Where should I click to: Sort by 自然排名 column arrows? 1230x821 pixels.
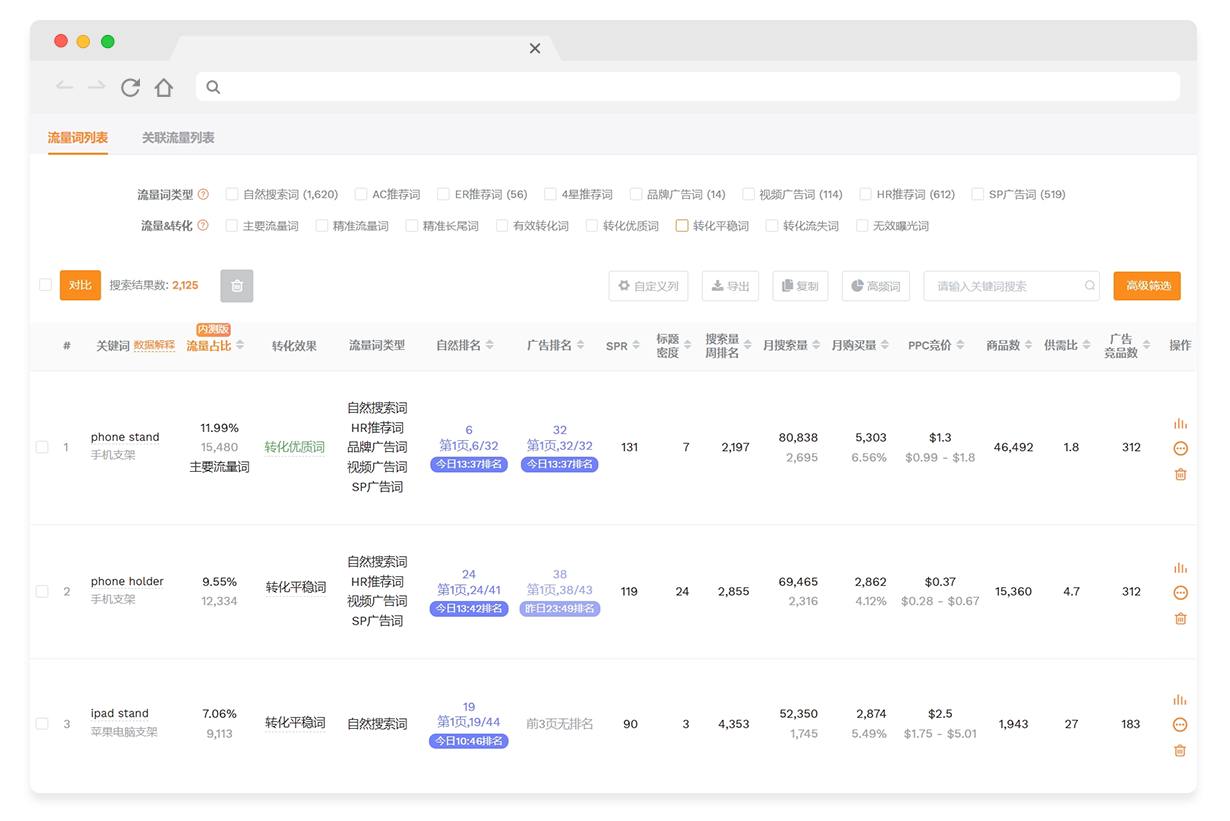(490, 346)
